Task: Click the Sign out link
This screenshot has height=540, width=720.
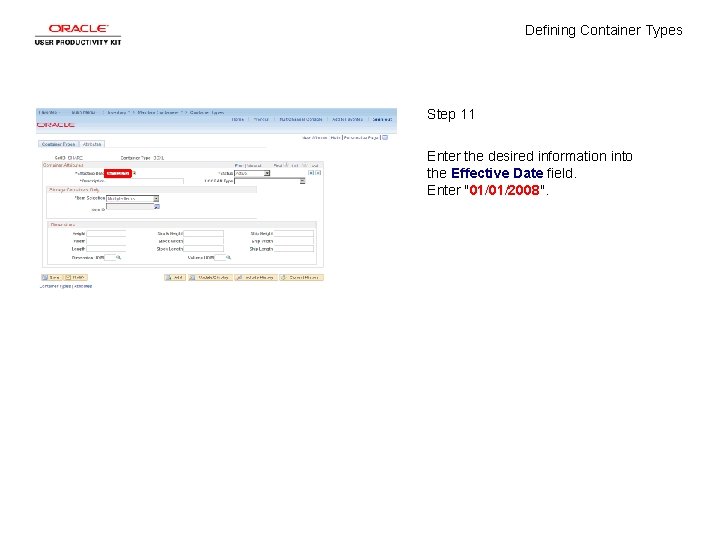Action: point(382,119)
